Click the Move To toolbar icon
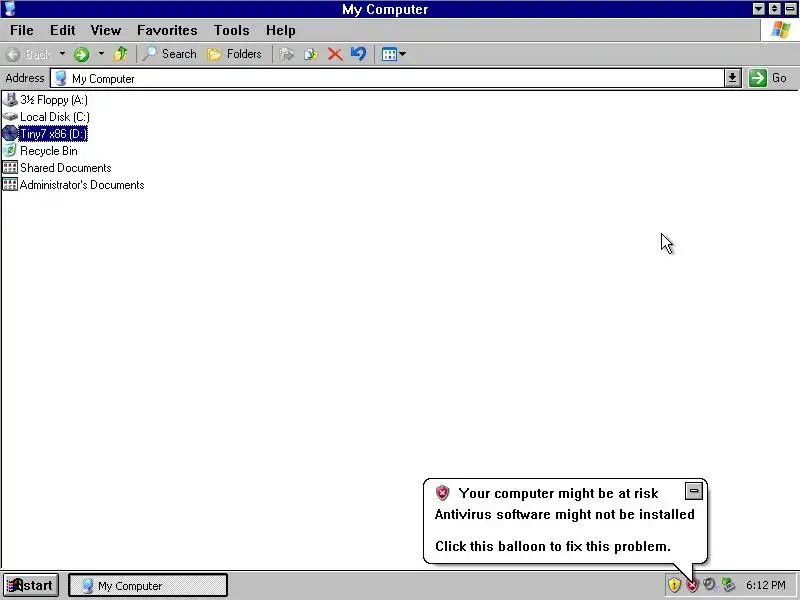The height and width of the screenshot is (600, 800). tap(288, 54)
